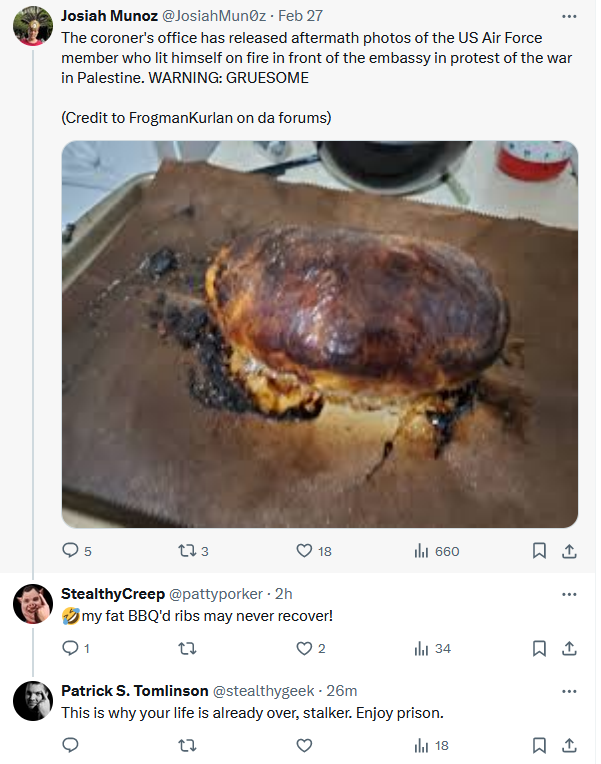Share Patrick S. Tomlinson's reply
The height and width of the screenshot is (764, 601).
click(x=569, y=745)
